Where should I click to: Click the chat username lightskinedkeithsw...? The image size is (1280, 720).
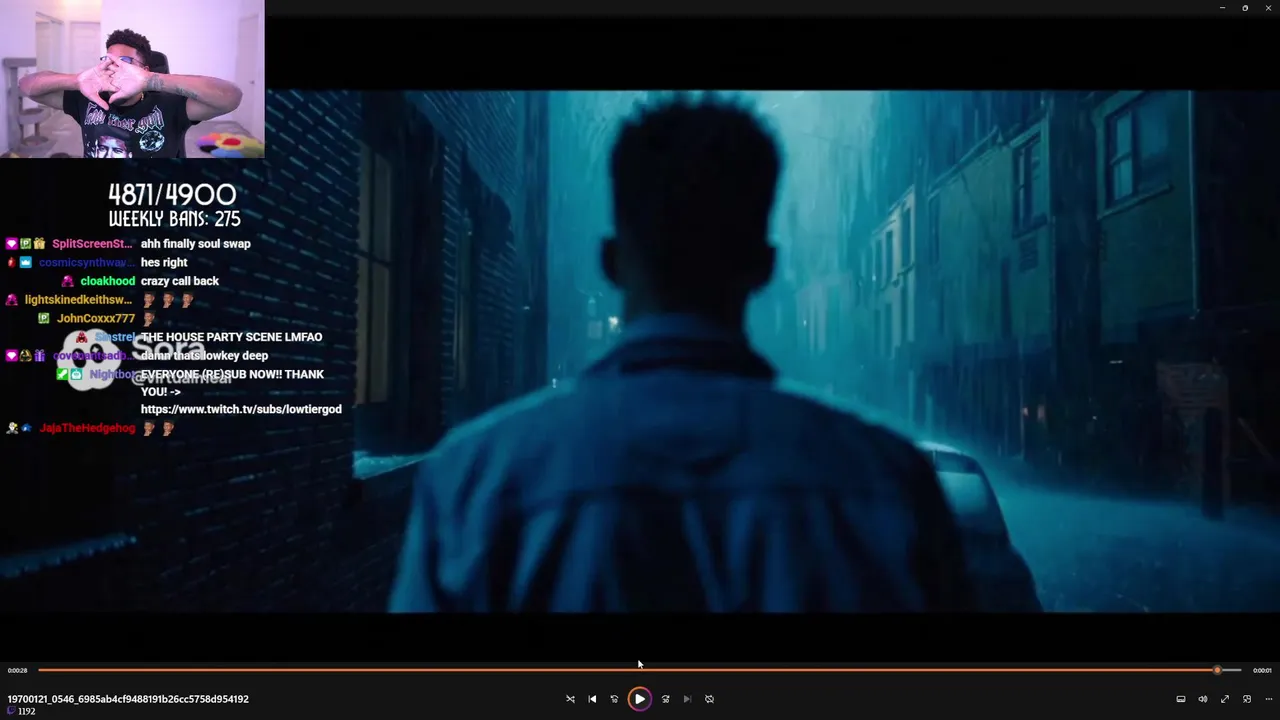coord(78,300)
